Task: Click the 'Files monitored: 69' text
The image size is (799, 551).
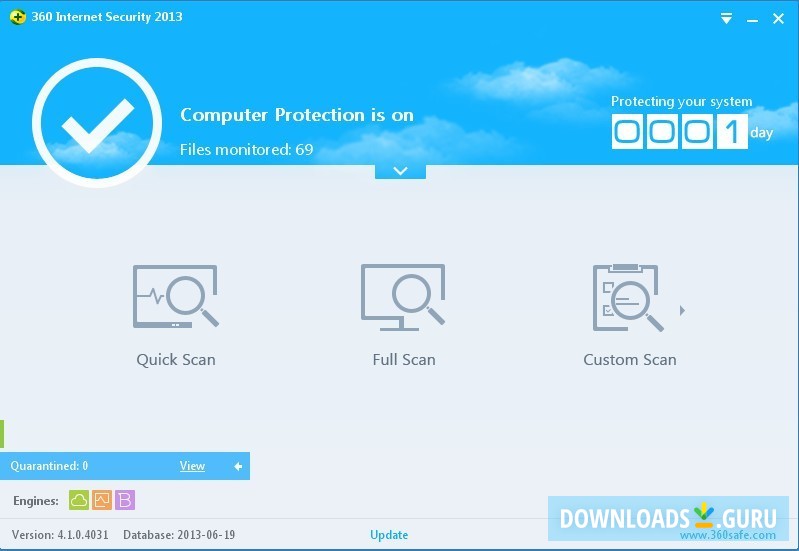Action: coord(247,149)
